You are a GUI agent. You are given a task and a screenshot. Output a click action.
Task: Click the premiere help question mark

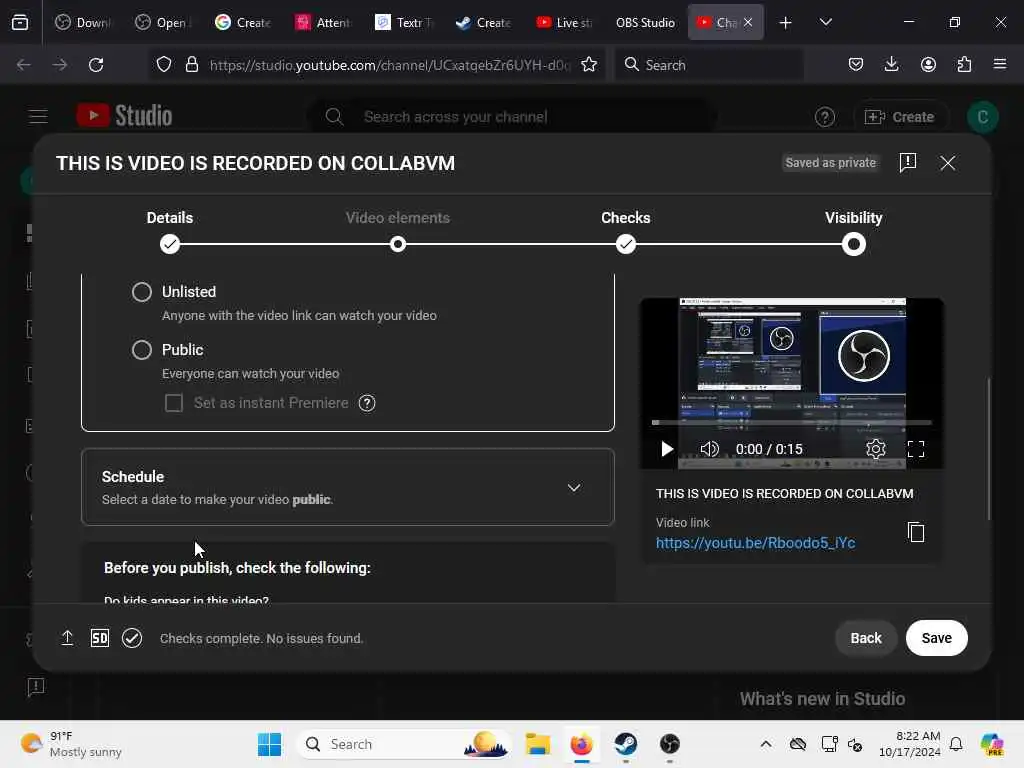pyautogui.click(x=367, y=403)
